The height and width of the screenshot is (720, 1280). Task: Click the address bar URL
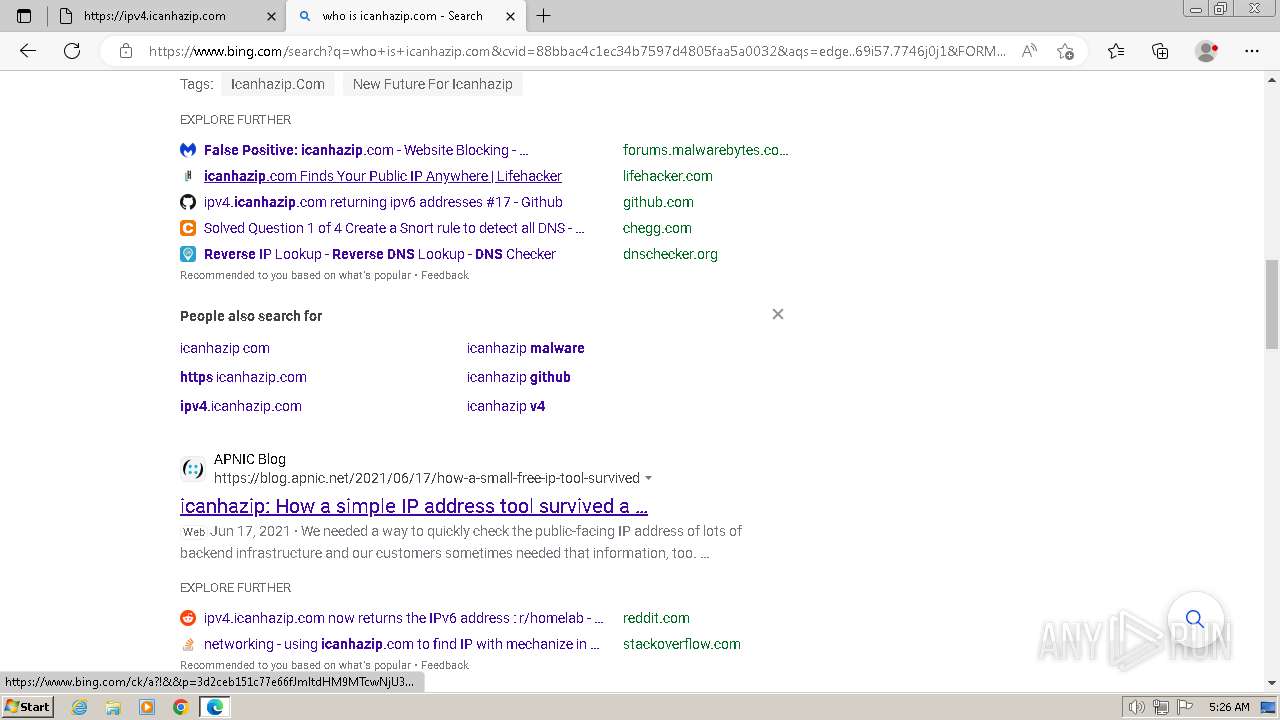(x=577, y=51)
